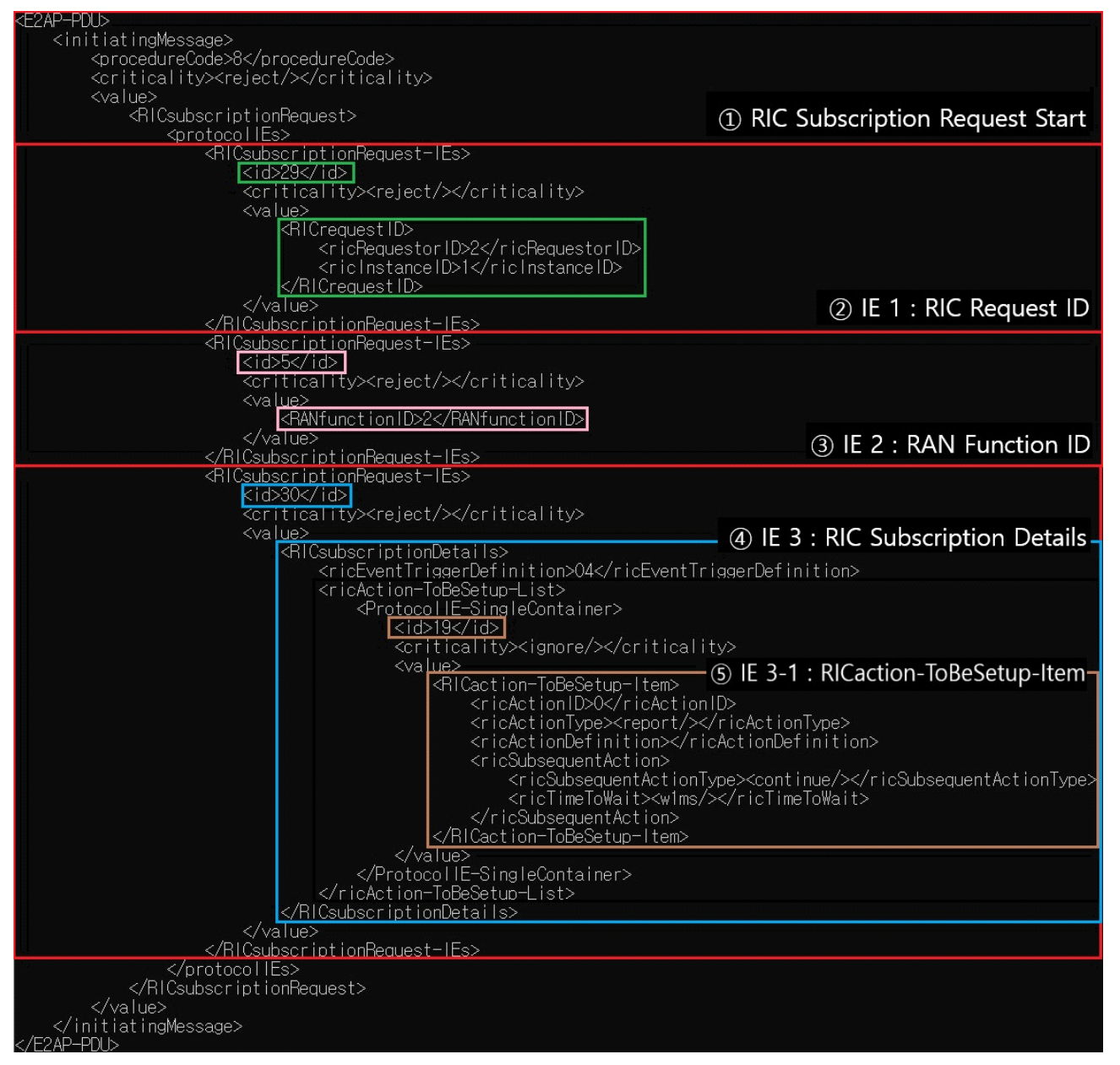Click the green-boxed id 29 tag

(x=296, y=172)
